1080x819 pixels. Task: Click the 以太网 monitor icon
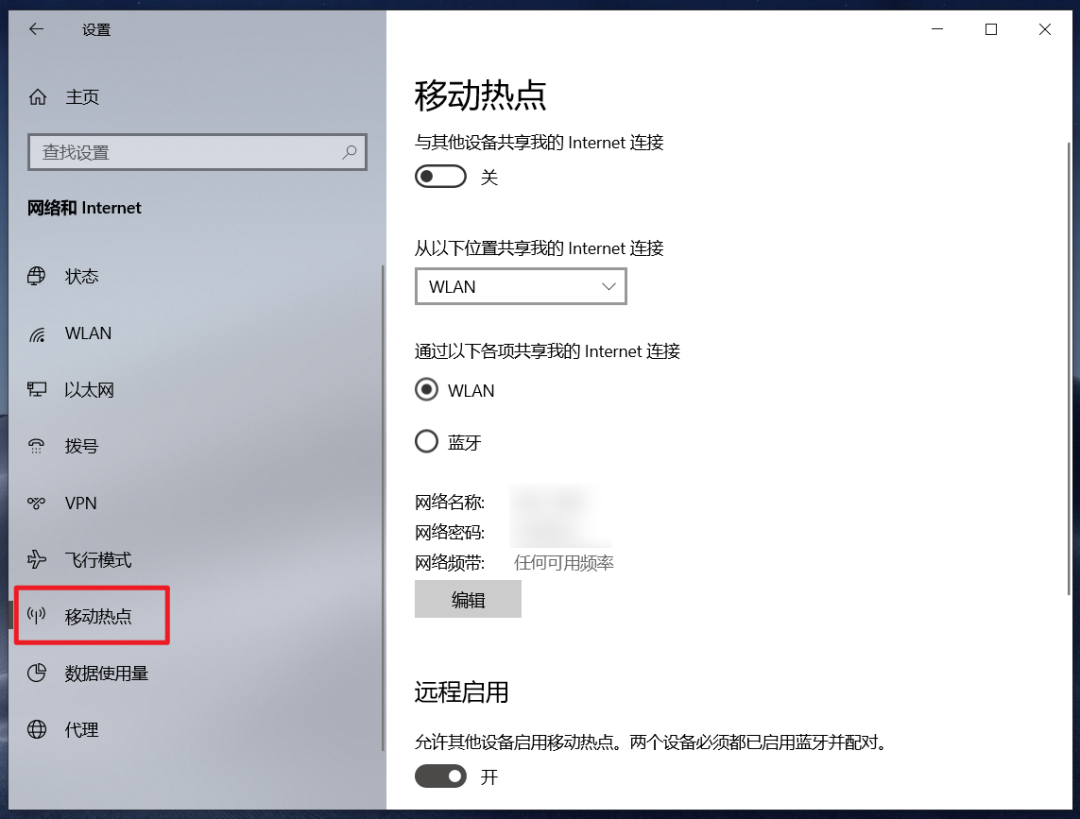[x=37, y=390]
